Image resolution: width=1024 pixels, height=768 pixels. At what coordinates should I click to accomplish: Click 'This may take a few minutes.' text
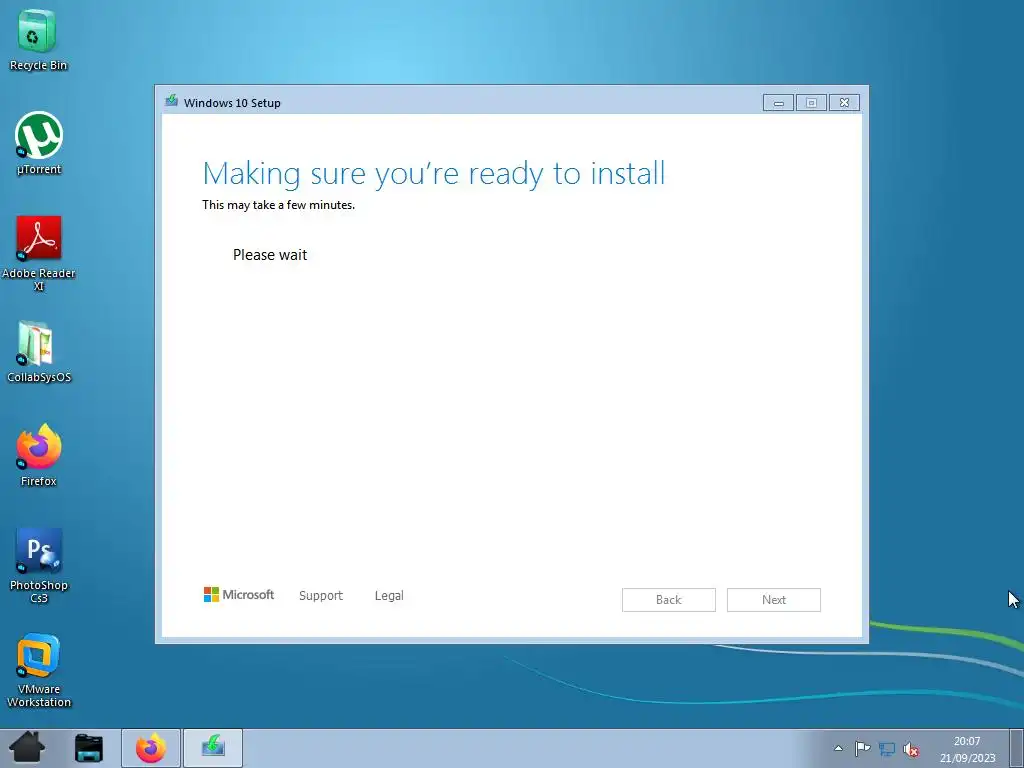tap(278, 205)
